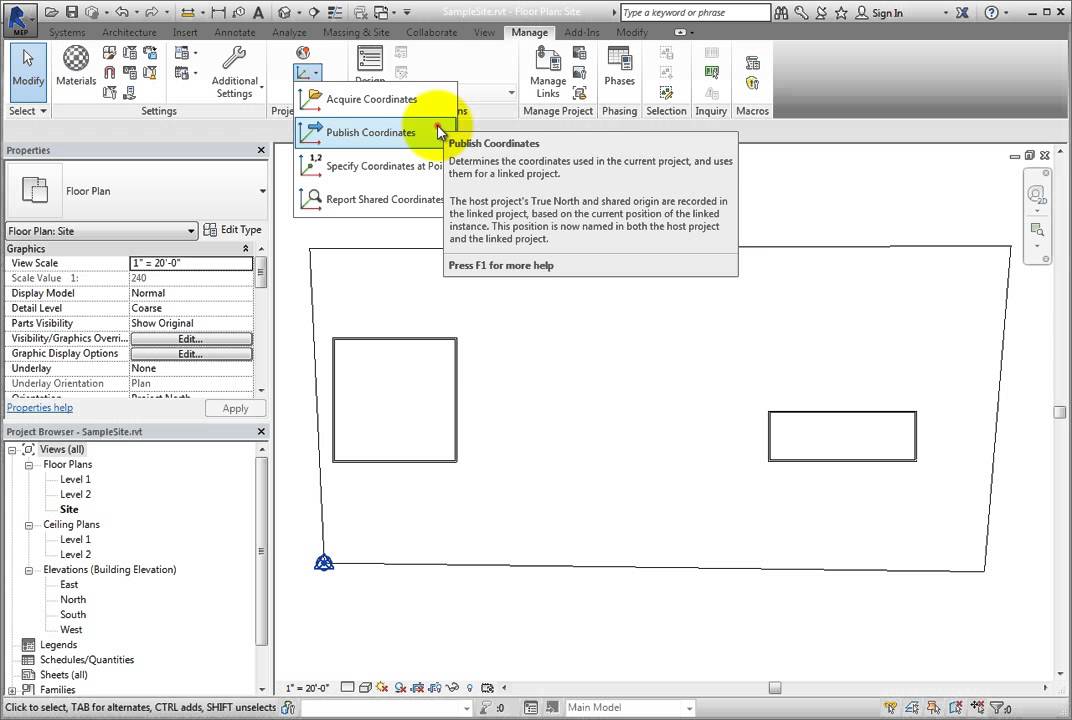The image size is (1072, 720).
Task: Click Edit for Visibility/Graphics Overrides
Action: tap(191, 338)
